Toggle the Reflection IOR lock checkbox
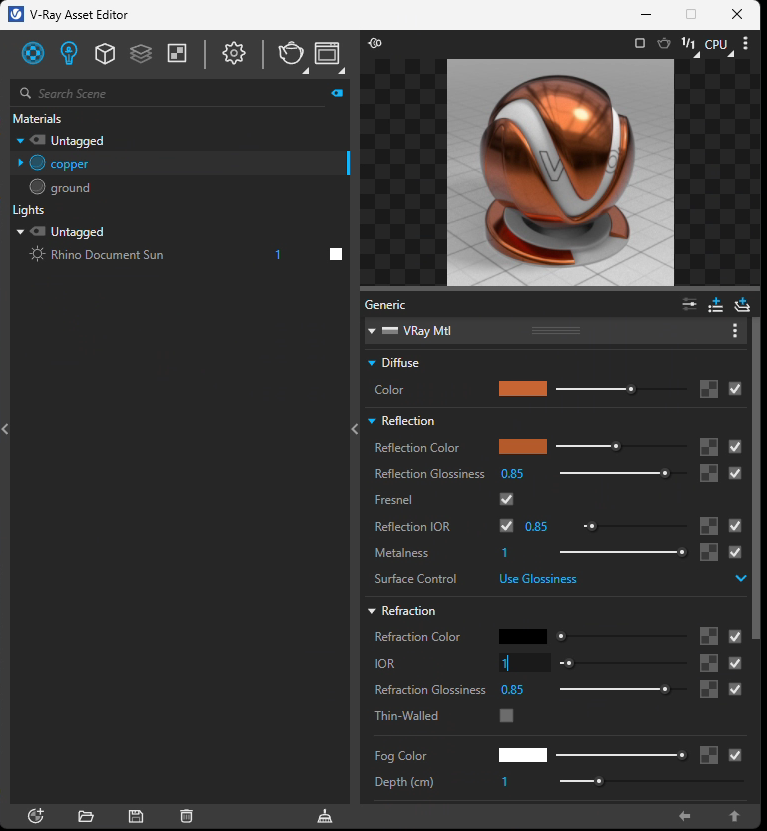 (506, 526)
